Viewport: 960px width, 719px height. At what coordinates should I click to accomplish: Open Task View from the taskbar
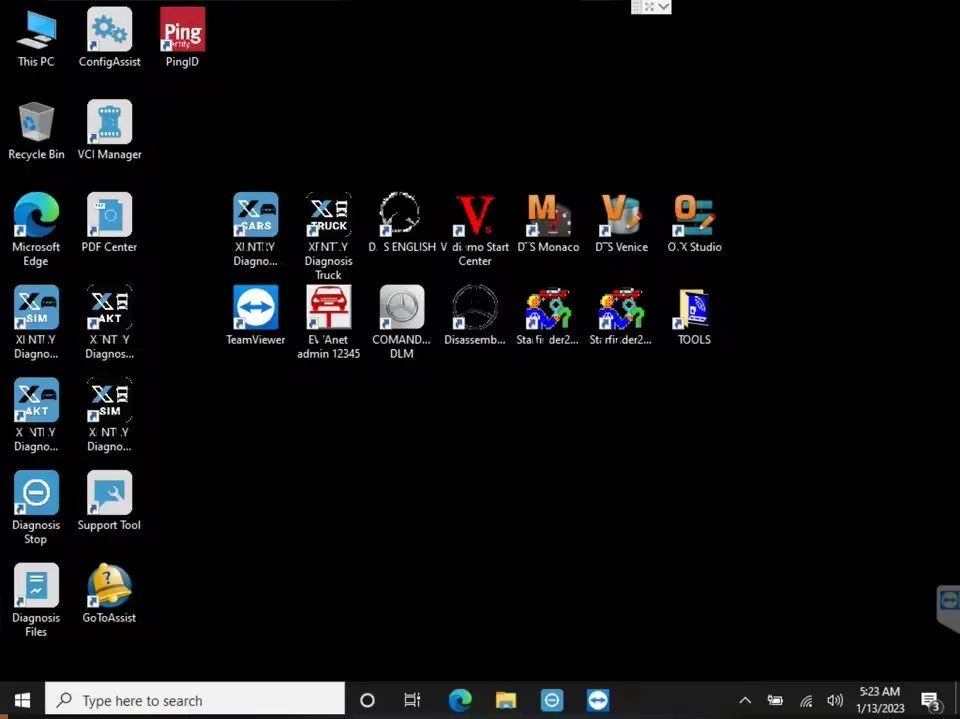point(412,701)
